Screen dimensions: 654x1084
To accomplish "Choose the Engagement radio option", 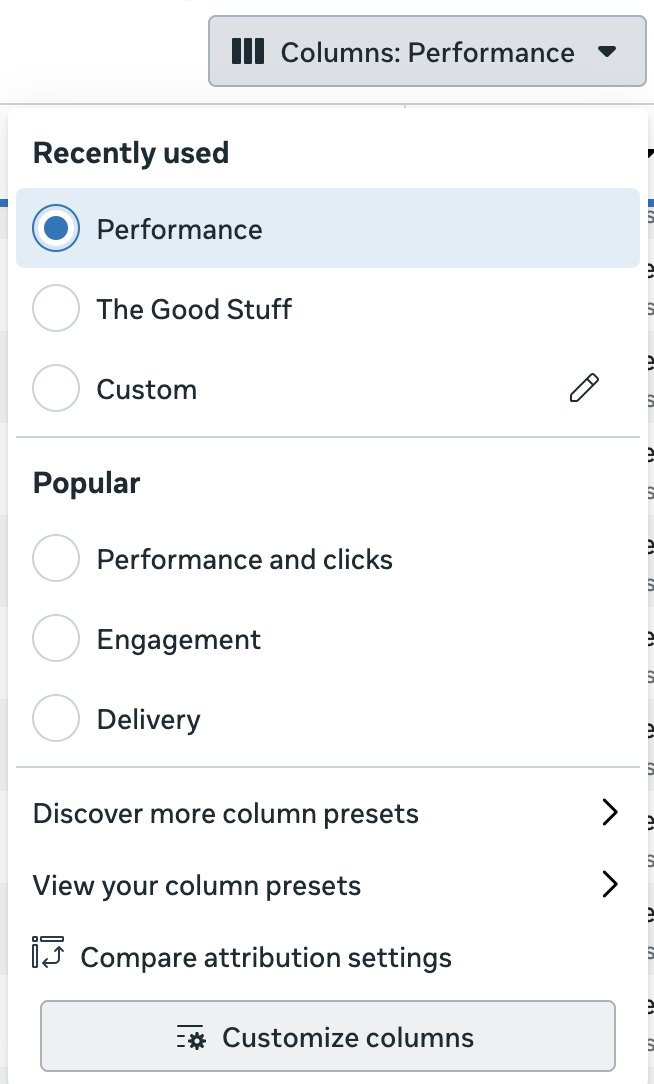I will pyautogui.click(x=56, y=639).
